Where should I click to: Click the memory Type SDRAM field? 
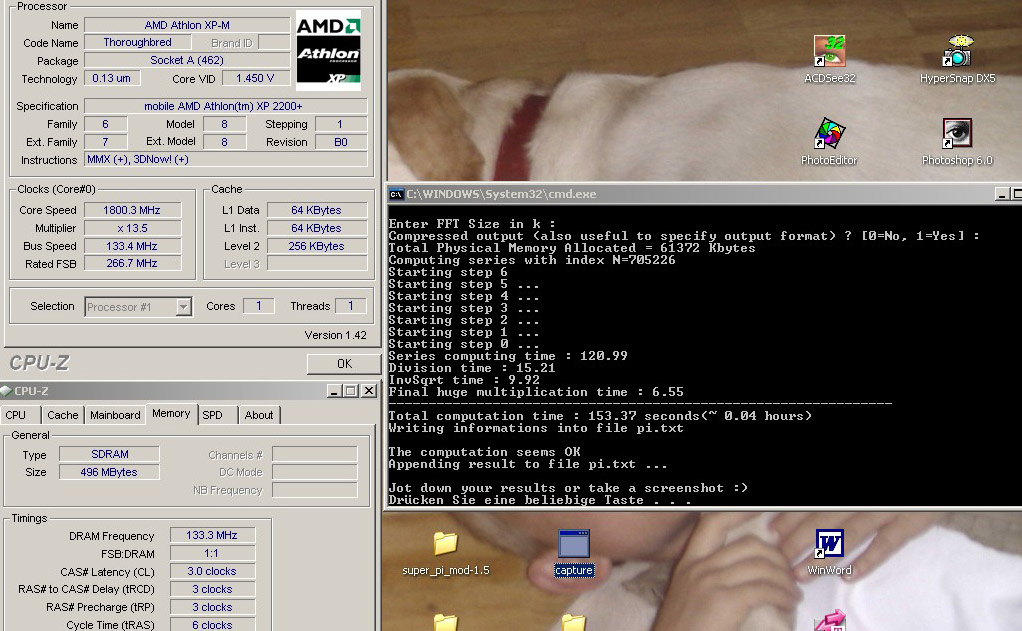[x=110, y=454]
